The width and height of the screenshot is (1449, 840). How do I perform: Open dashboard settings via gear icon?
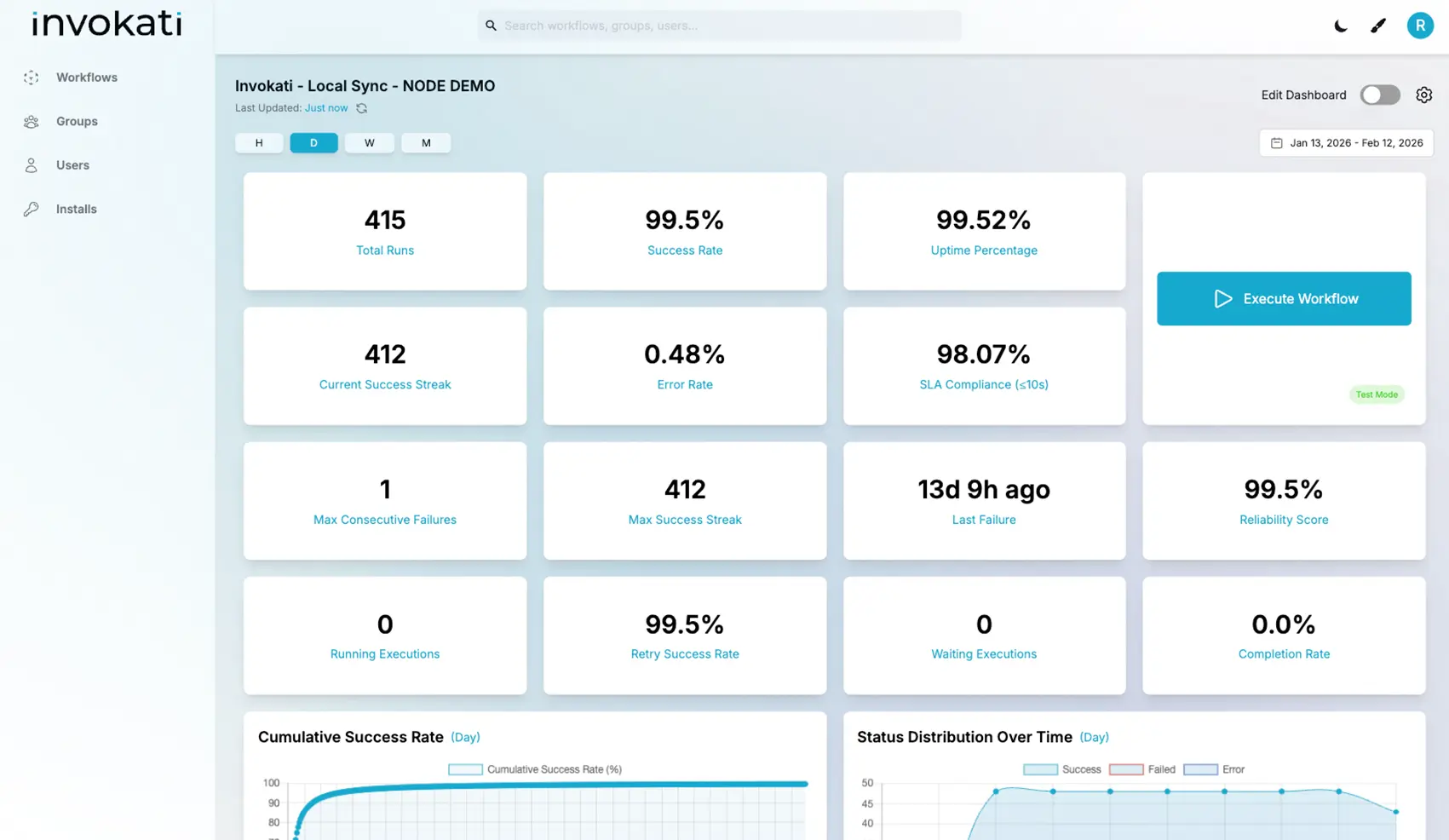click(1423, 95)
